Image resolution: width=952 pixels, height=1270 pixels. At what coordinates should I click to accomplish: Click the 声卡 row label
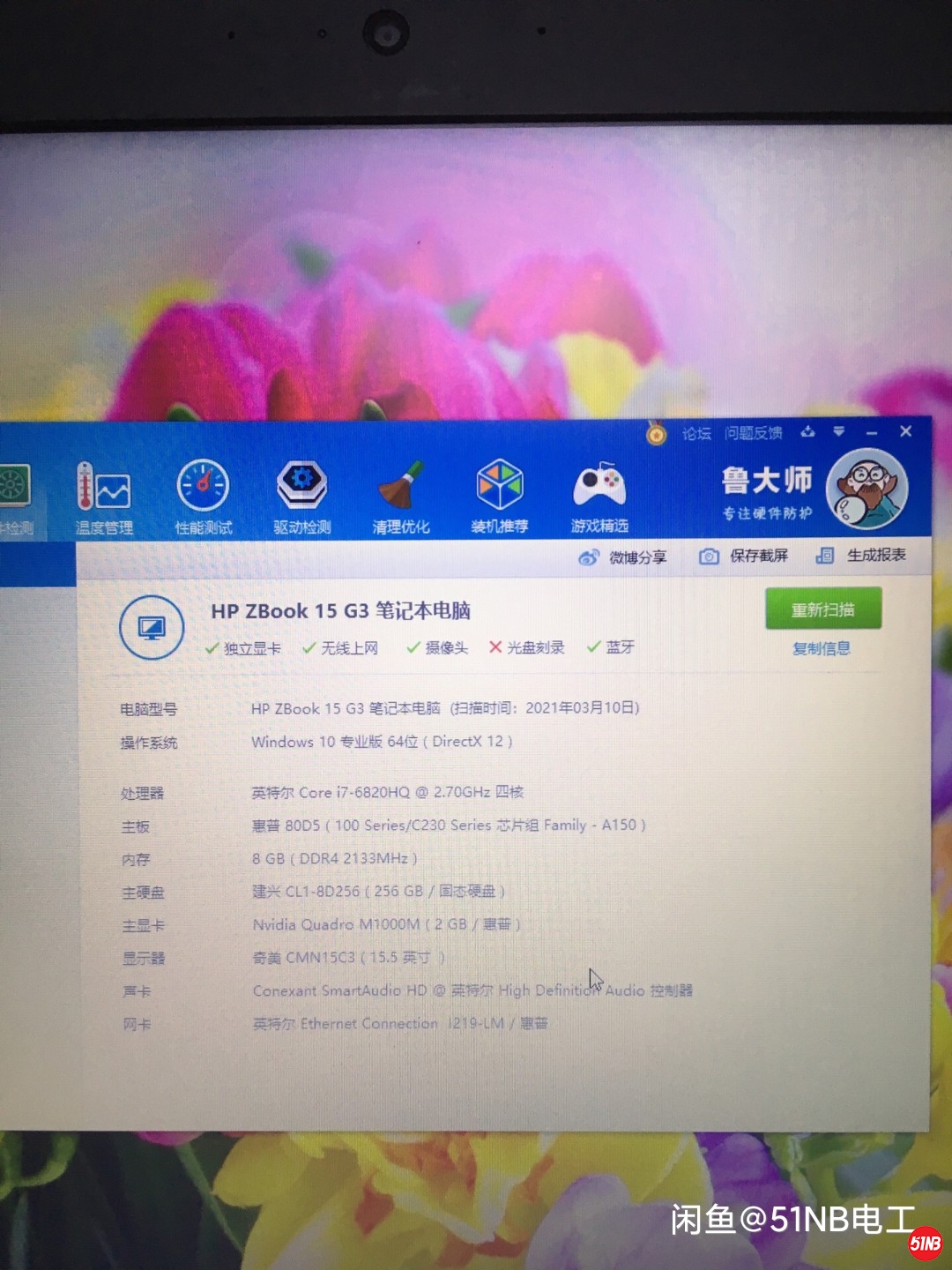click(138, 991)
